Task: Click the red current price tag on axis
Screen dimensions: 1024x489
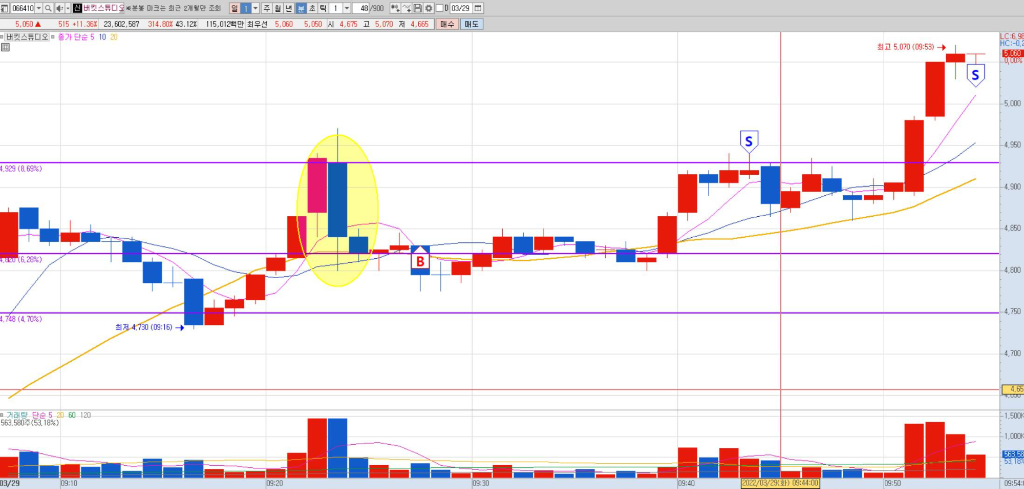Action: (x=1012, y=53)
